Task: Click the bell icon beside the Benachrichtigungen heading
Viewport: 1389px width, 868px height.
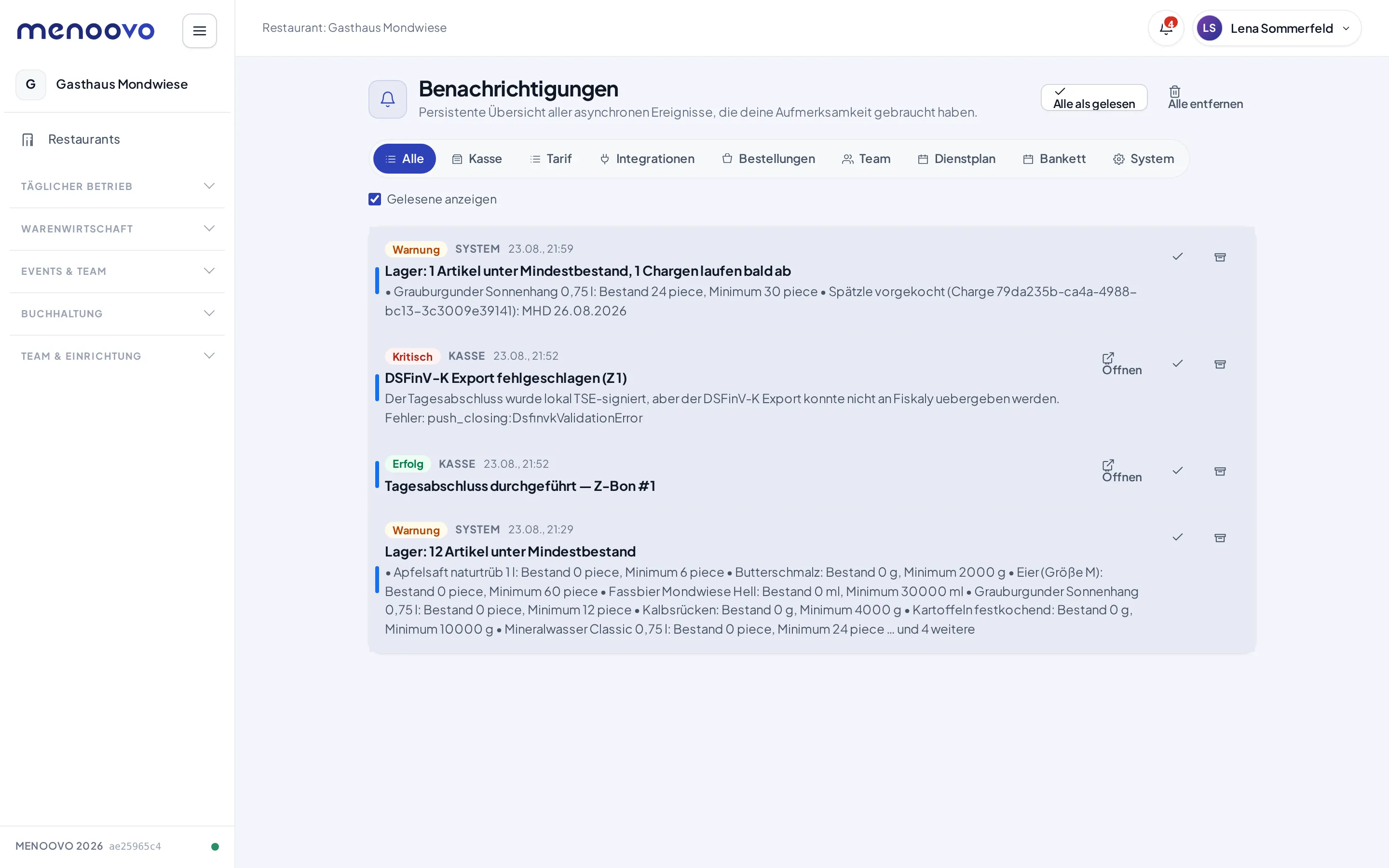Action: click(x=387, y=99)
